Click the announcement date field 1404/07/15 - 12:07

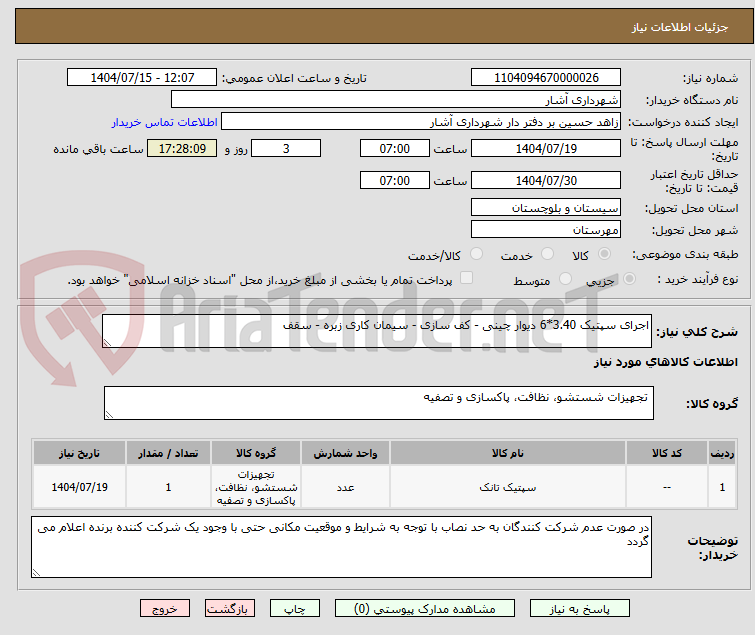142,78
